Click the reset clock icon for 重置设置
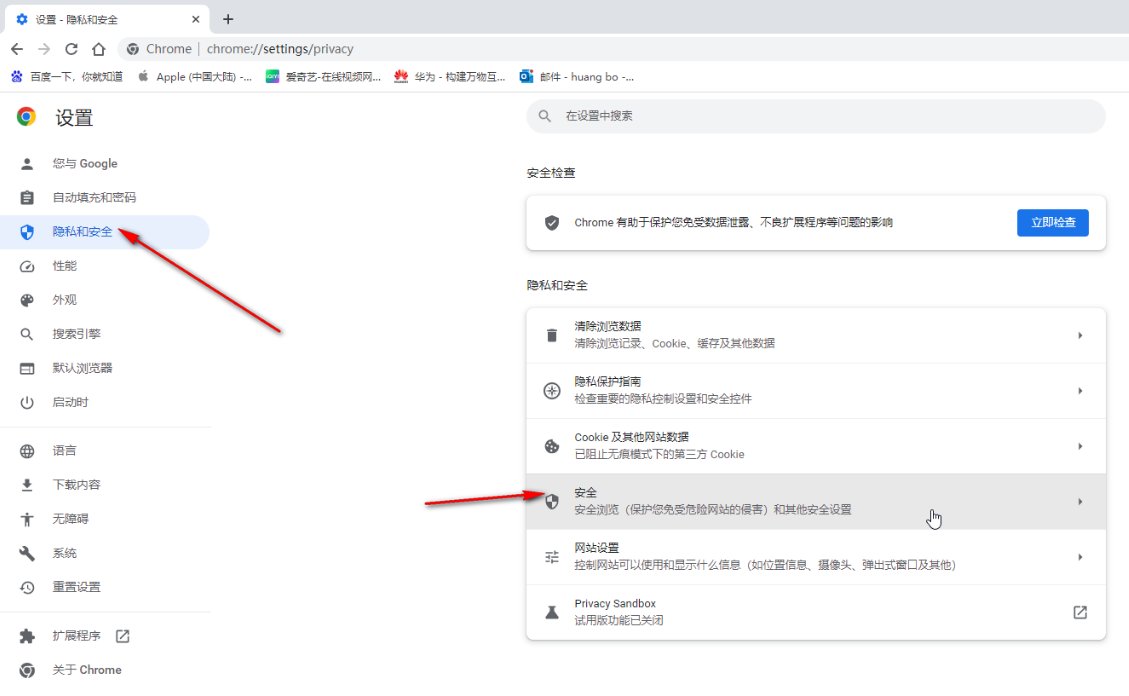 point(27,587)
